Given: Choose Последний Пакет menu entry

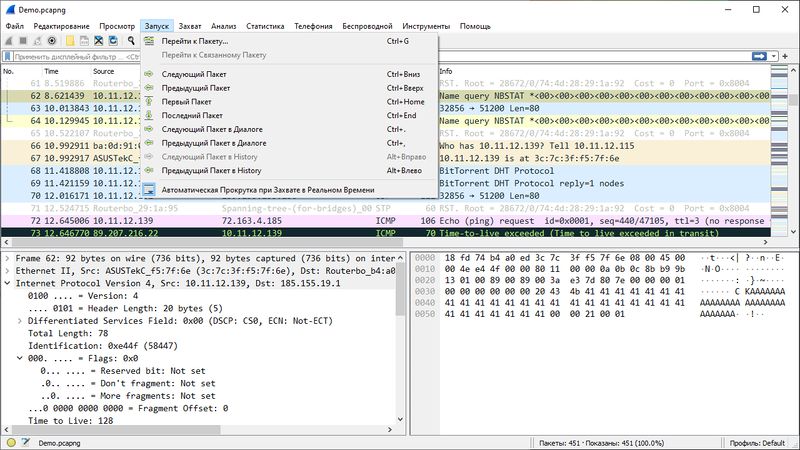Looking at the screenshot, I should point(289,115).
